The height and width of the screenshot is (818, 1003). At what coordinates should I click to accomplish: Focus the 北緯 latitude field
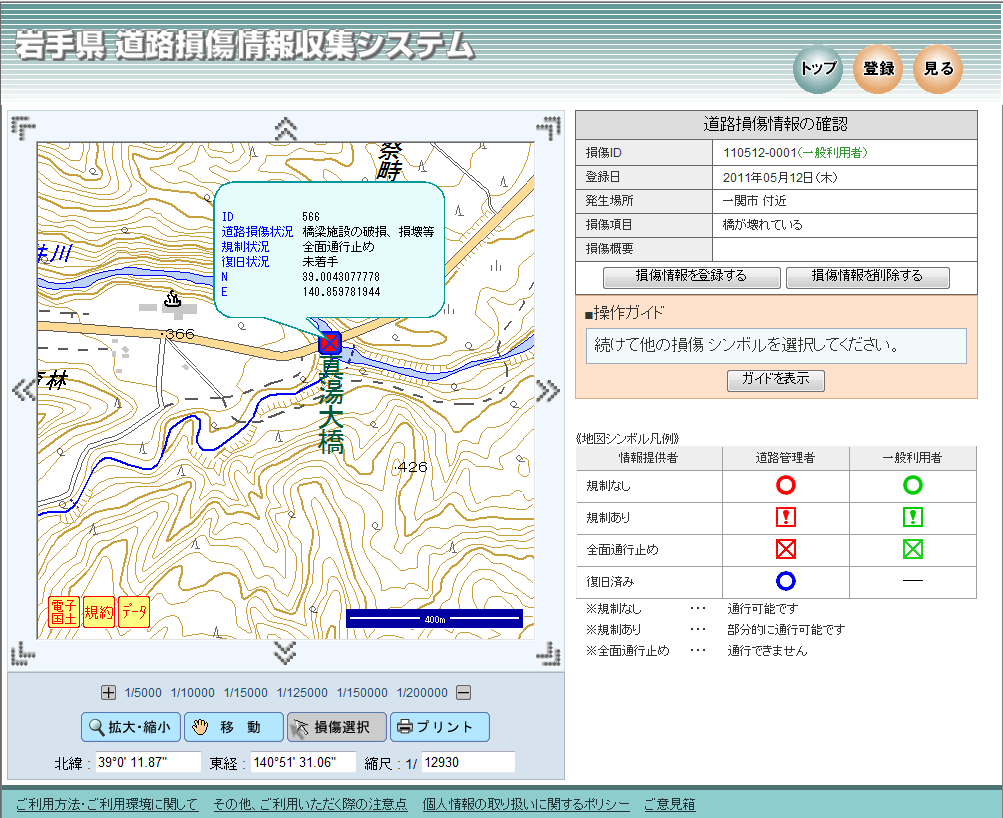148,762
